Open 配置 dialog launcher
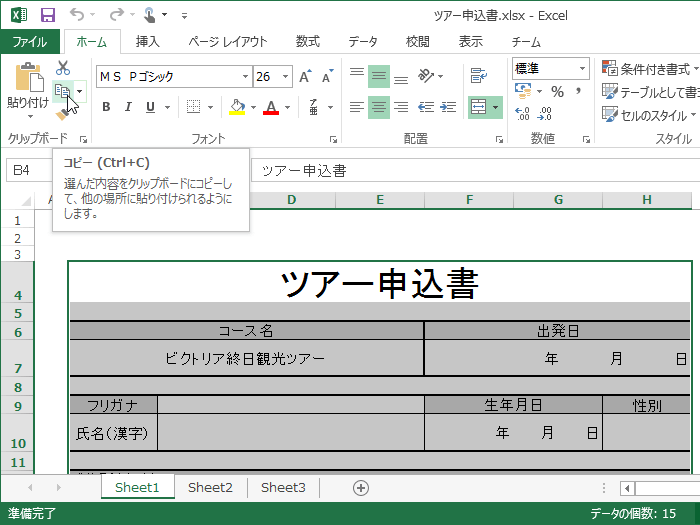The width and height of the screenshot is (700, 525). 499,140
